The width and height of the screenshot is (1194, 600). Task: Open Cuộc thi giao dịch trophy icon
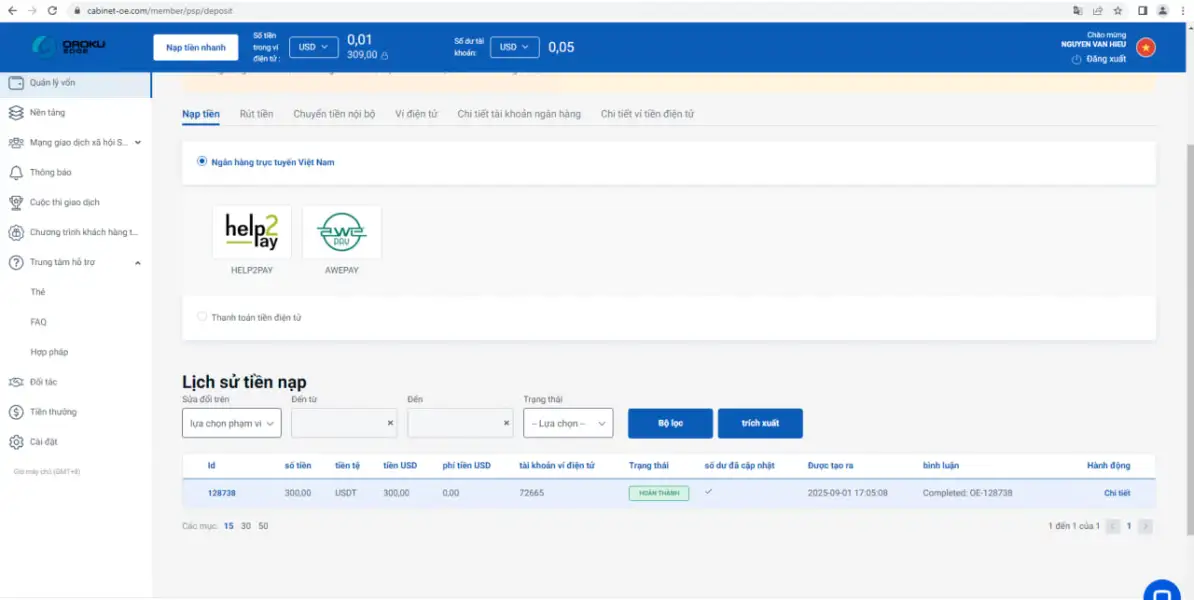(16, 202)
